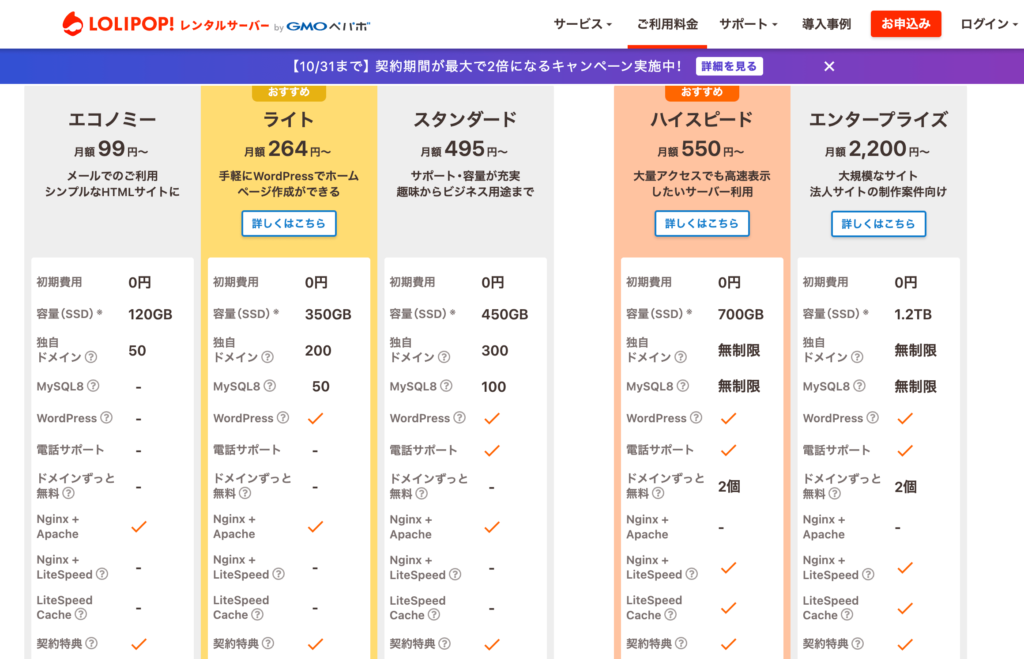
Task: Click the MySQL8 help icon in エコノミー column
Action: point(95,387)
